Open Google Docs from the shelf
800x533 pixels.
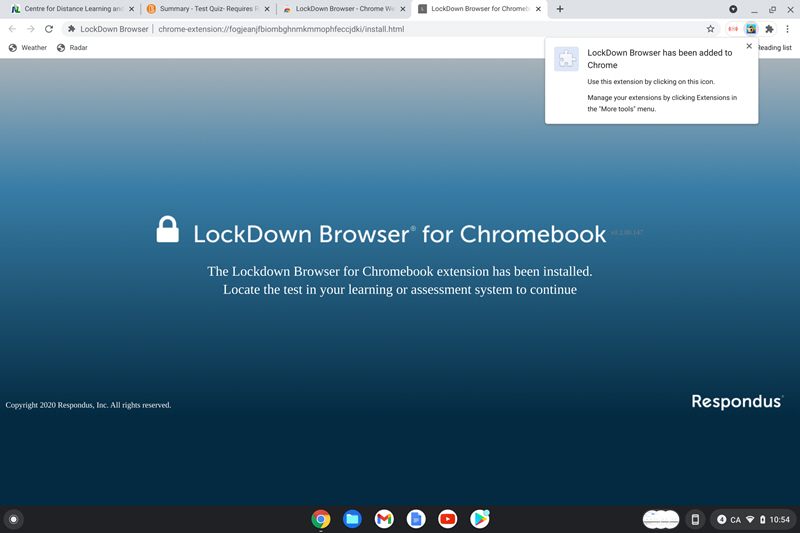(x=416, y=519)
